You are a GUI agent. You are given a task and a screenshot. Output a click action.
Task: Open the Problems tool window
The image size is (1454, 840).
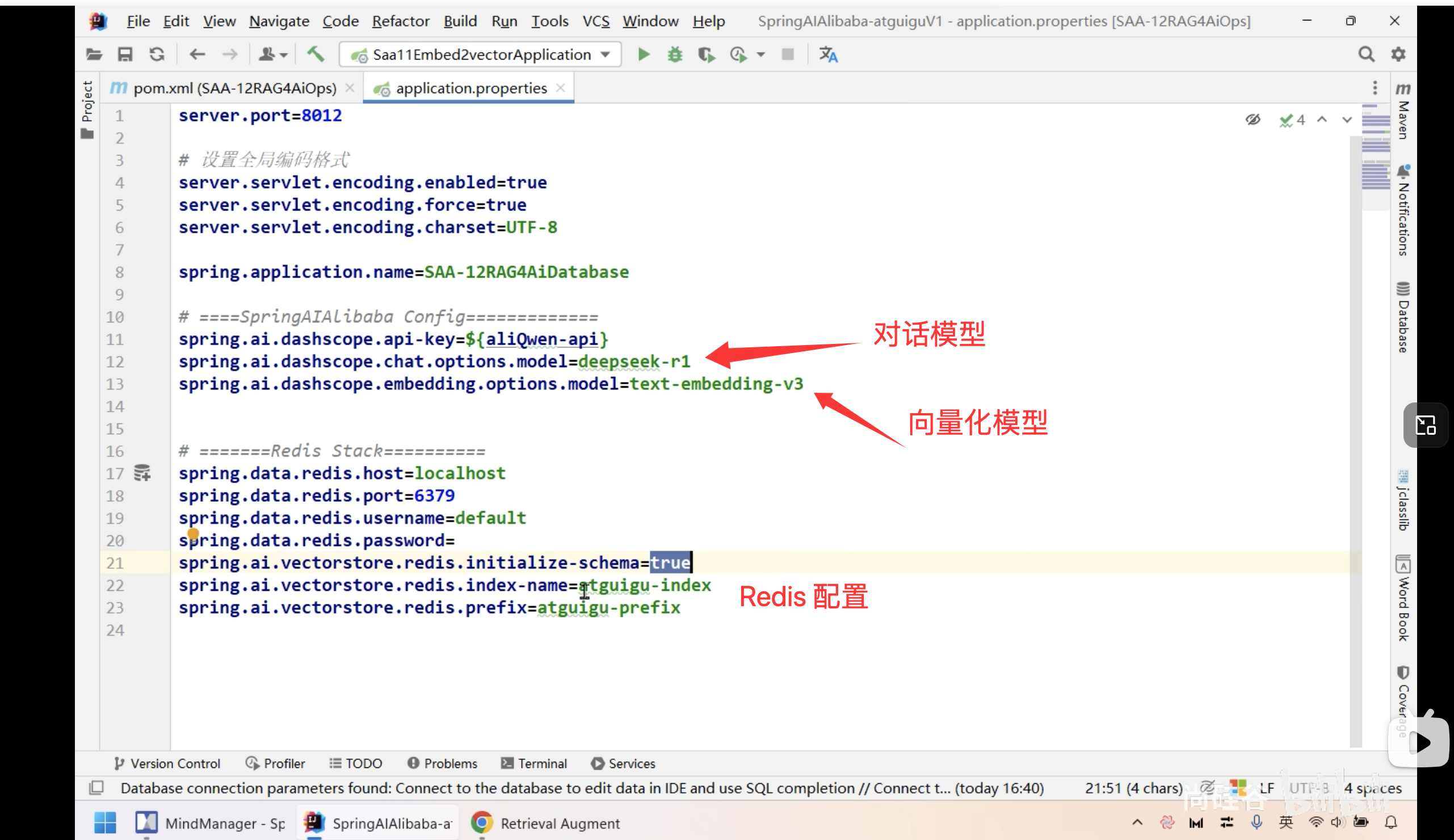click(x=442, y=763)
